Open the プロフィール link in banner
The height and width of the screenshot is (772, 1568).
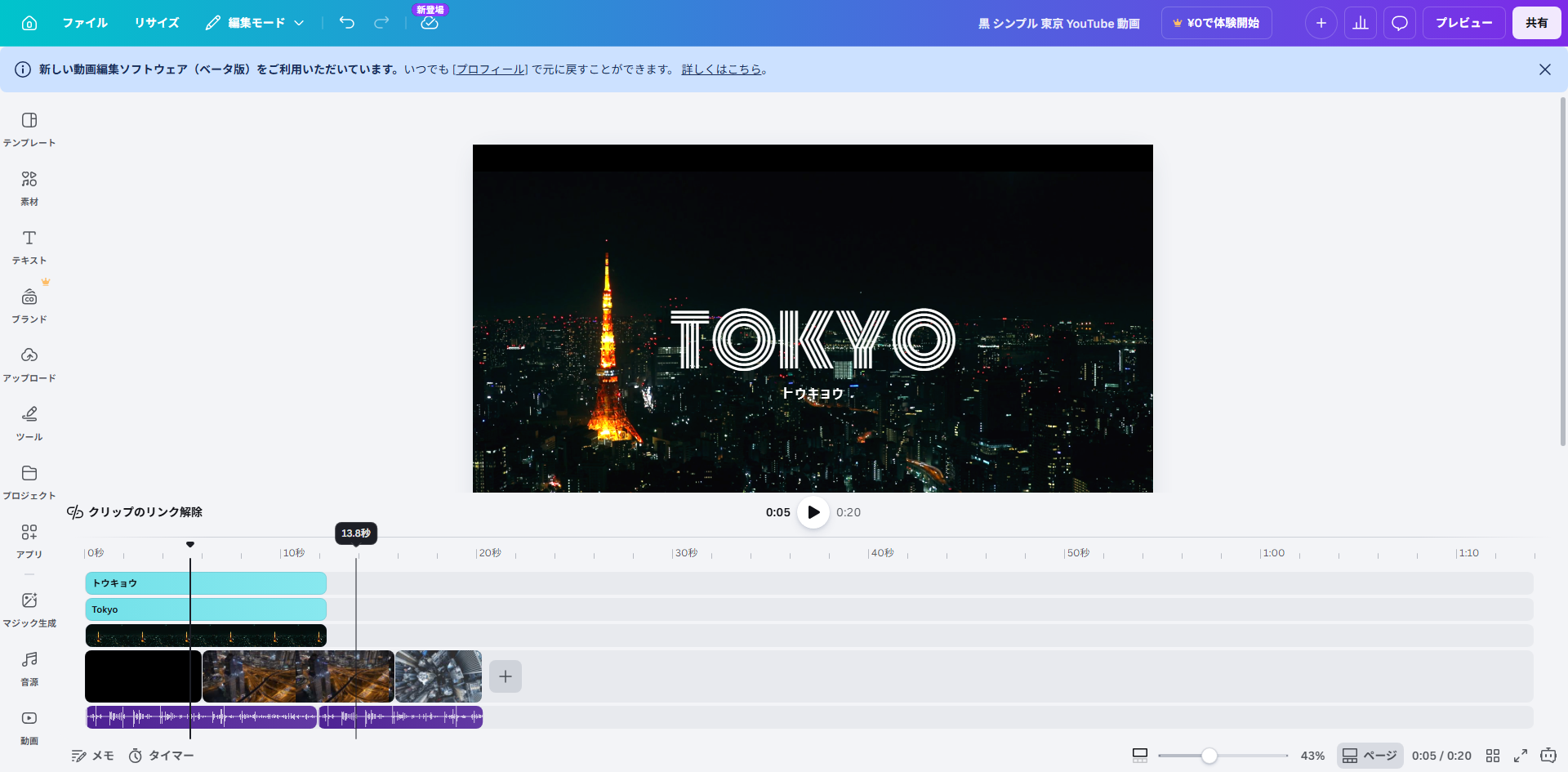pos(490,69)
